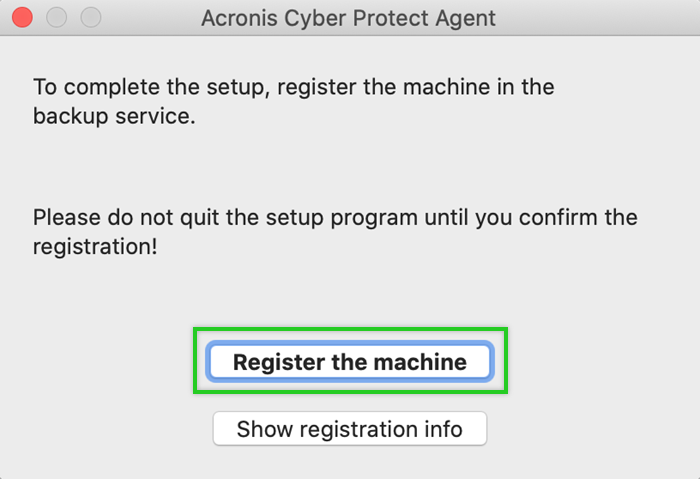Image resolution: width=700 pixels, height=479 pixels.
Task: Click the 'registration!' text at the warning's end
Action: pos(95,245)
